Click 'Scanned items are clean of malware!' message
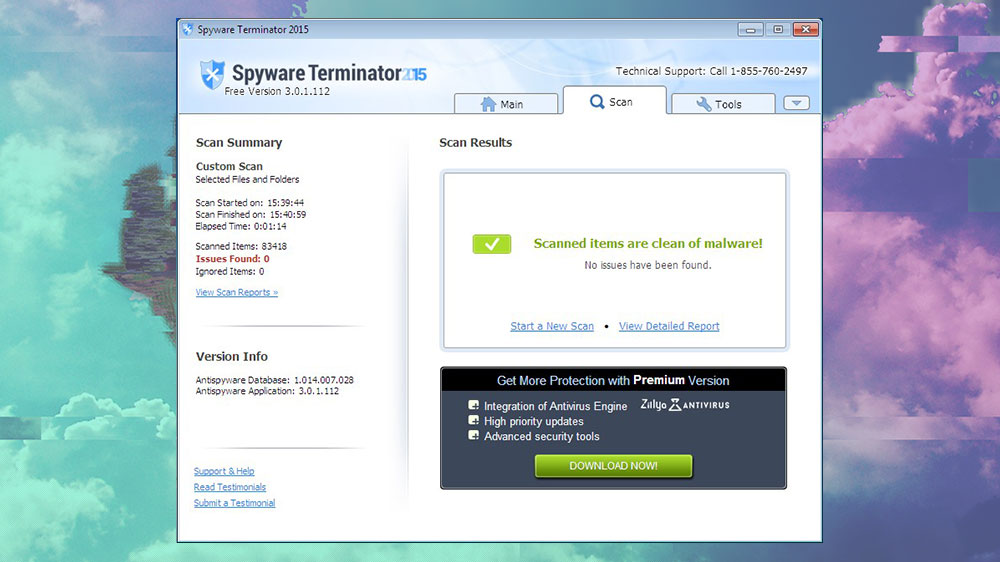This screenshot has width=1000, height=562. [x=648, y=243]
